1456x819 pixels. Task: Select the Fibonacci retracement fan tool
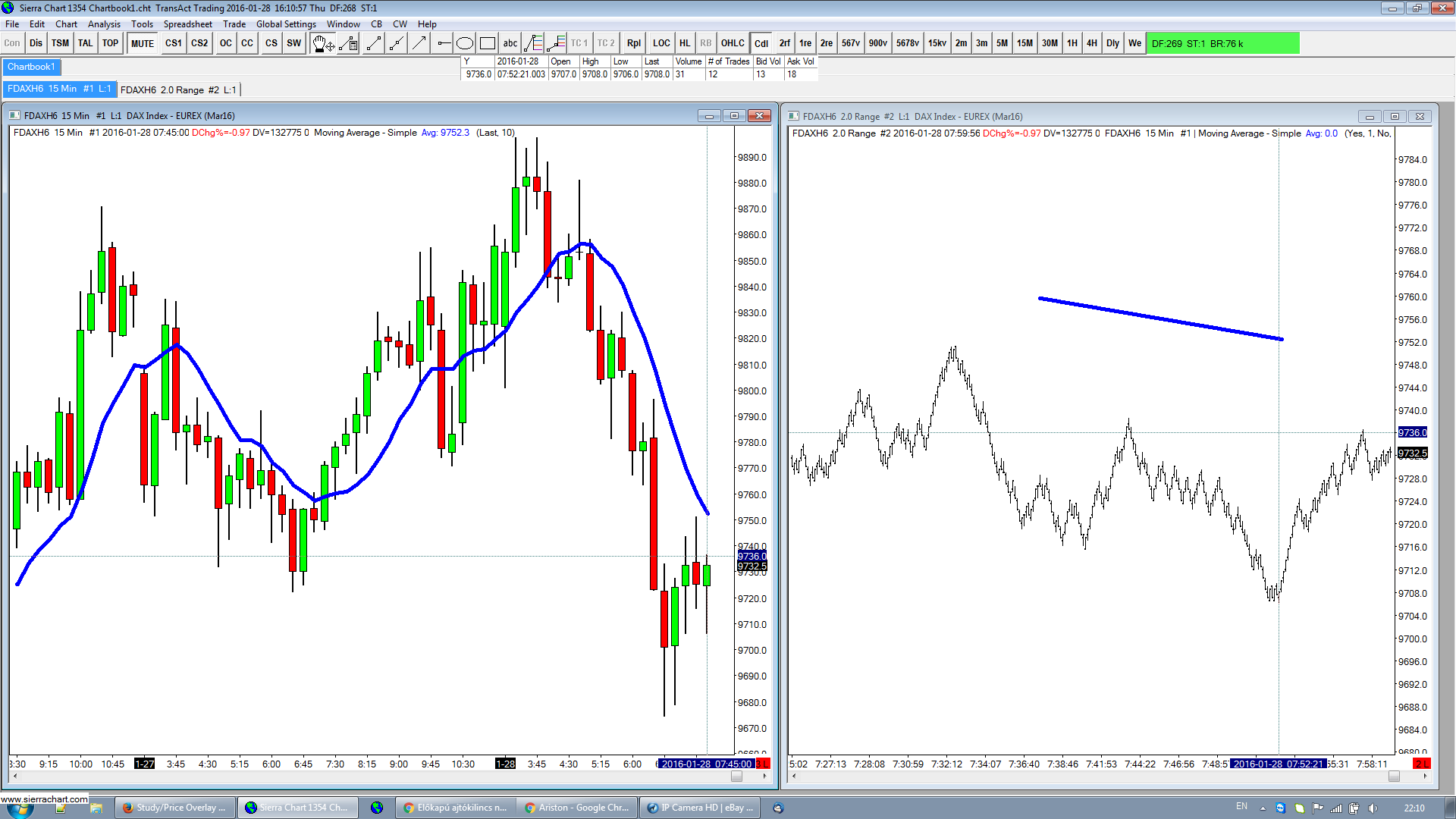(533, 43)
